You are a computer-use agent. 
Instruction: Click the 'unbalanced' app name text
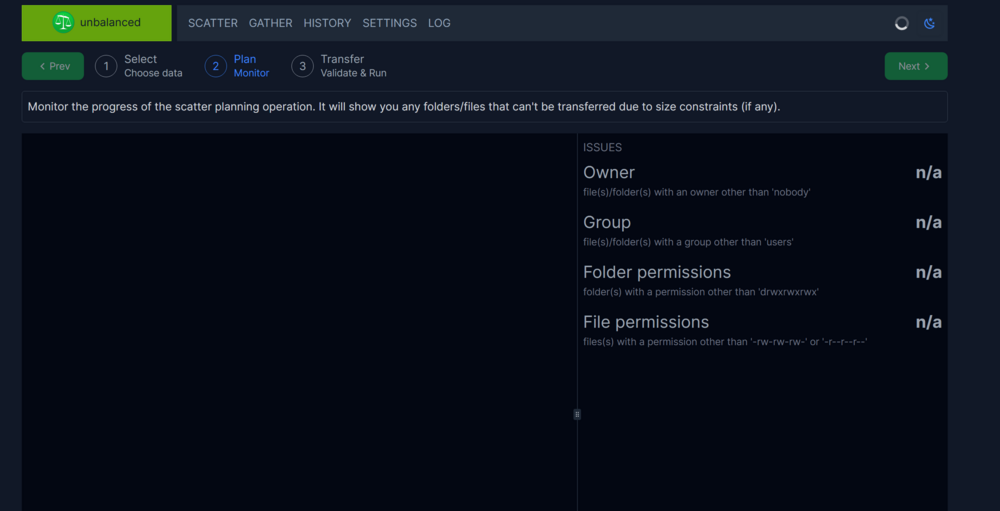tap(110, 23)
